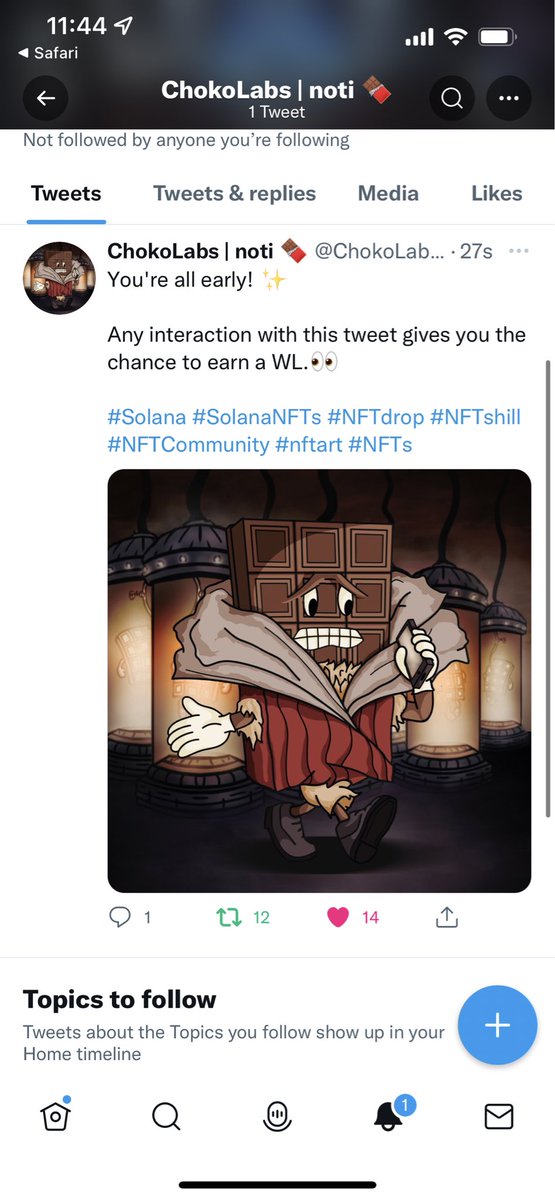Open the tweet's three-dot menu
This screenshot has height=1200, width=555.
pos(518,251)
